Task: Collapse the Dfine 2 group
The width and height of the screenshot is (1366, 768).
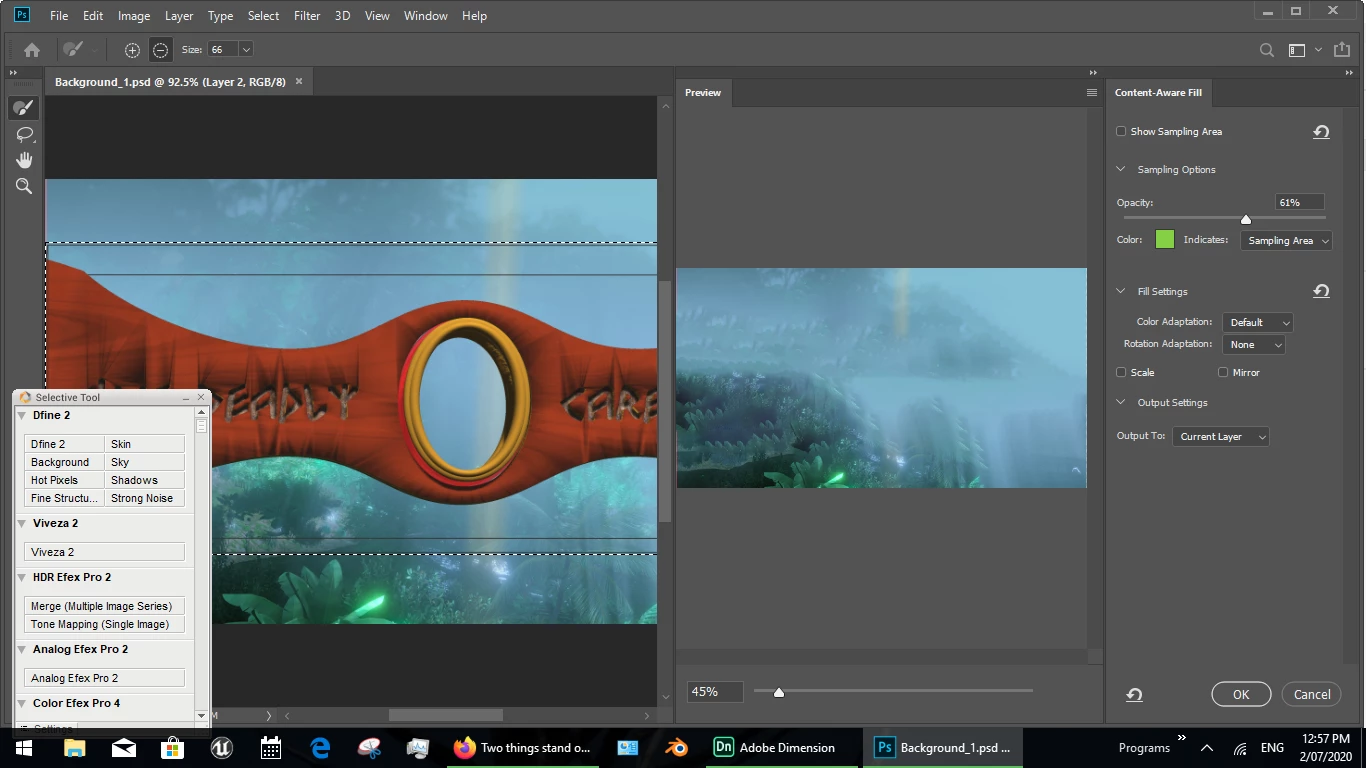Action: [x=22, y=415]
